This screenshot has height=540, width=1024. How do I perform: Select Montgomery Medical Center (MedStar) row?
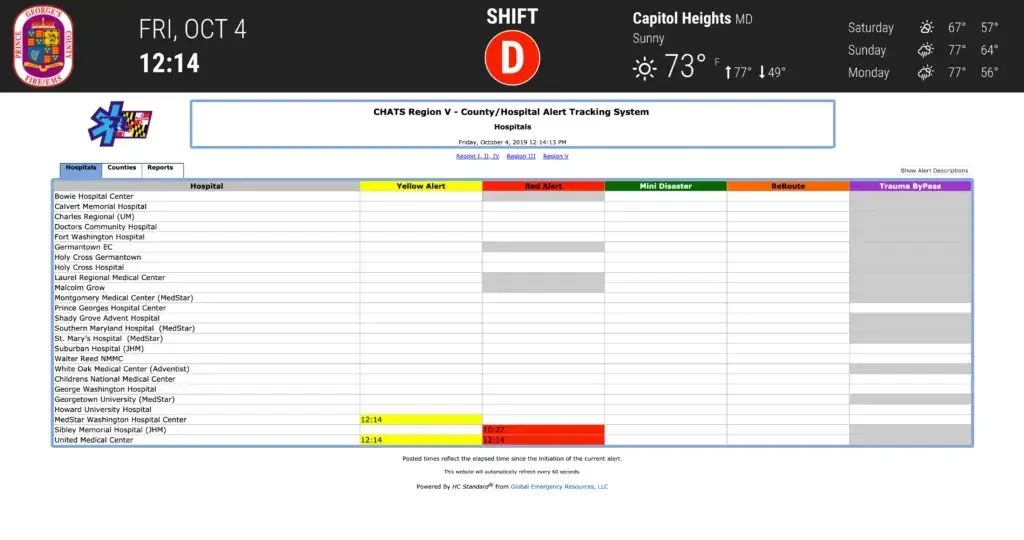pyautogui.click(x=512, y=298)
